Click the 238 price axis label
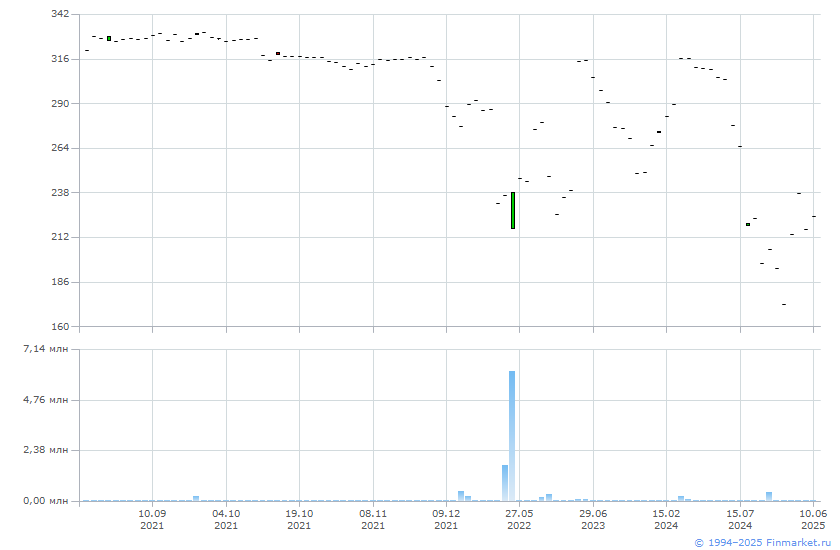Image resolution: width=840 pixels, height=550 pixels. coord(60,192)
